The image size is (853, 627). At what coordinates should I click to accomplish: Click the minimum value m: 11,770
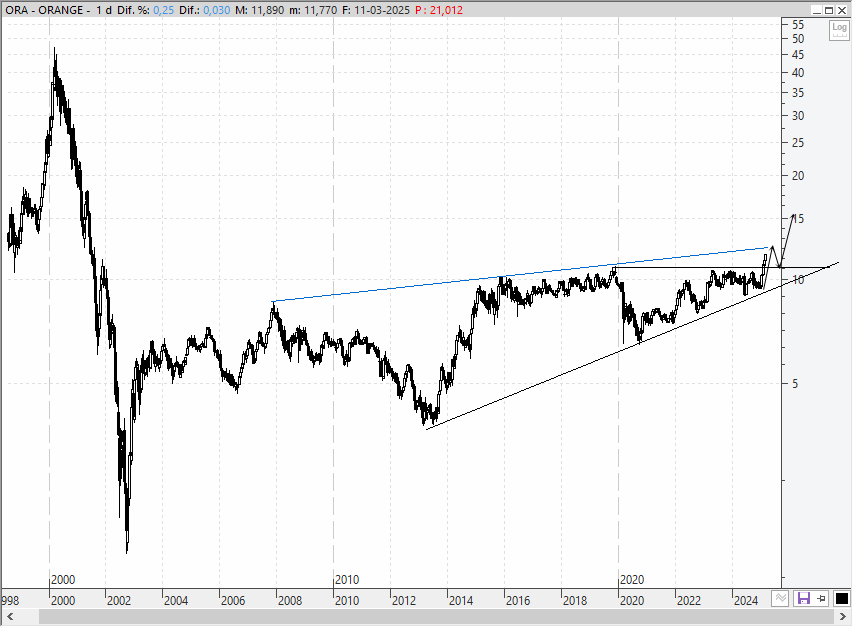pos(312,10)
